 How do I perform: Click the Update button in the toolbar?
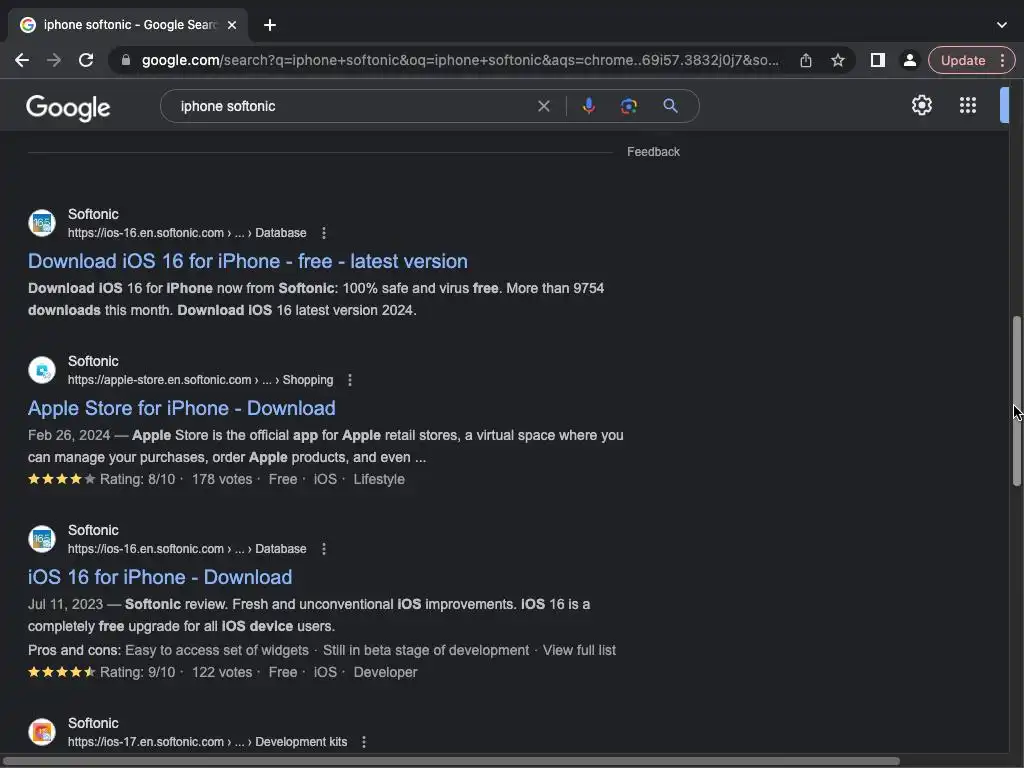(963, 60)
